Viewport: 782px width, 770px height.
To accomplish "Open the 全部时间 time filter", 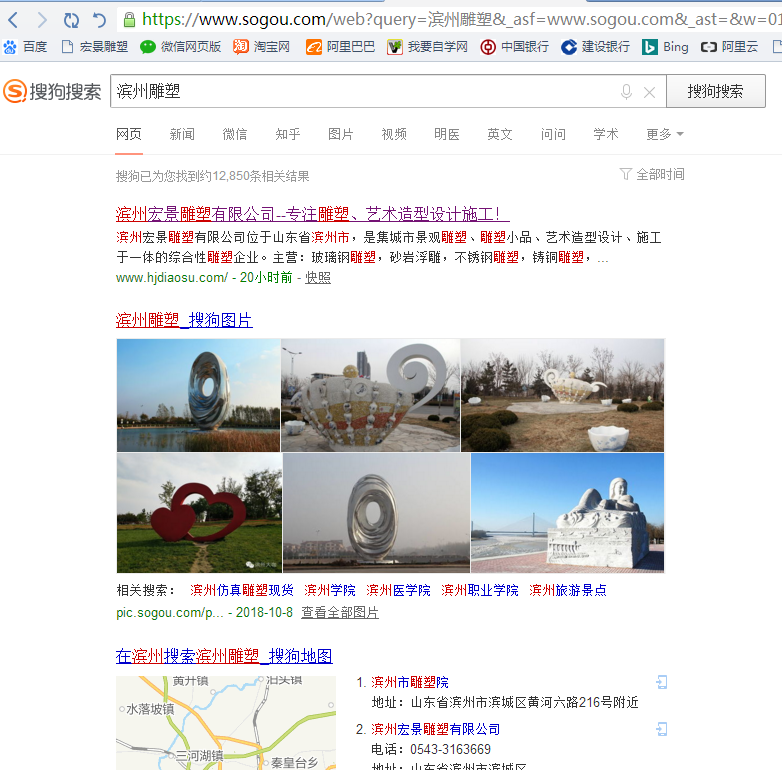I will [x=652, y=174].
